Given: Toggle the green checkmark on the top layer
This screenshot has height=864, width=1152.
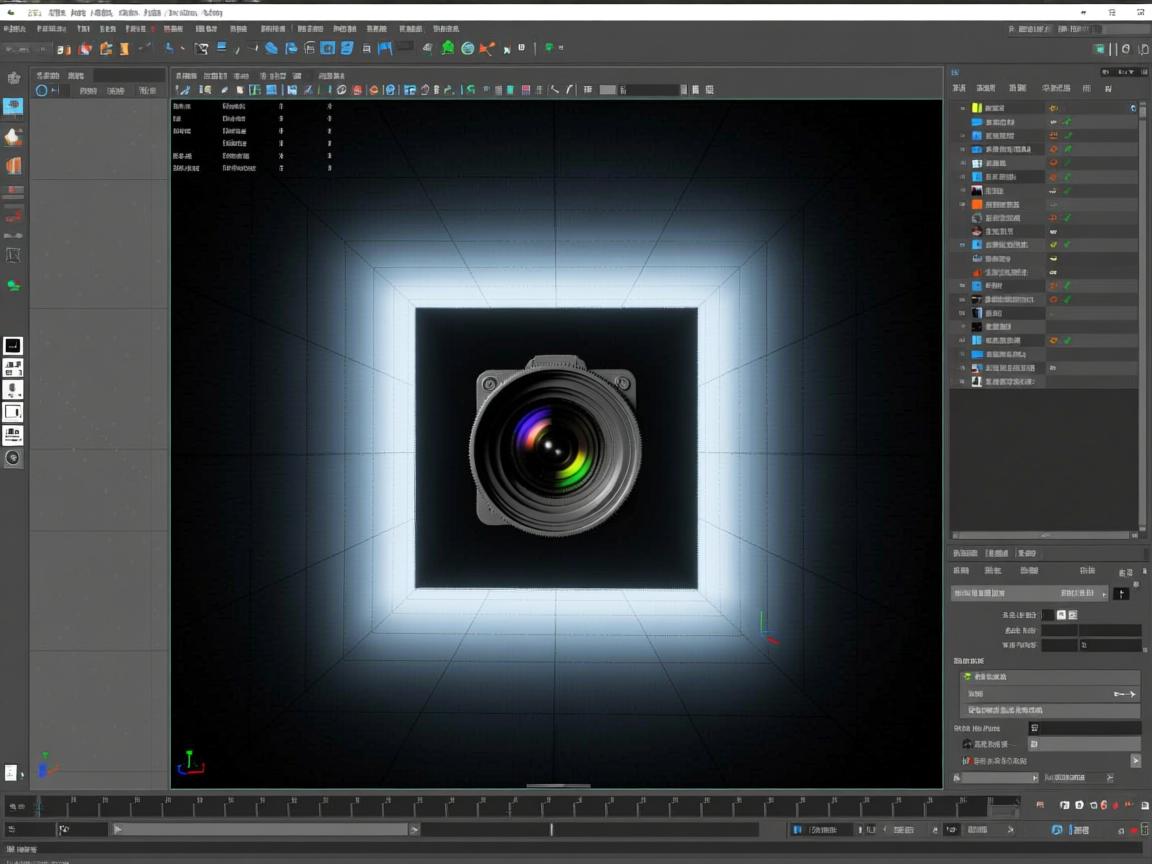Looking at the screenshot, I should (1066, 121).
